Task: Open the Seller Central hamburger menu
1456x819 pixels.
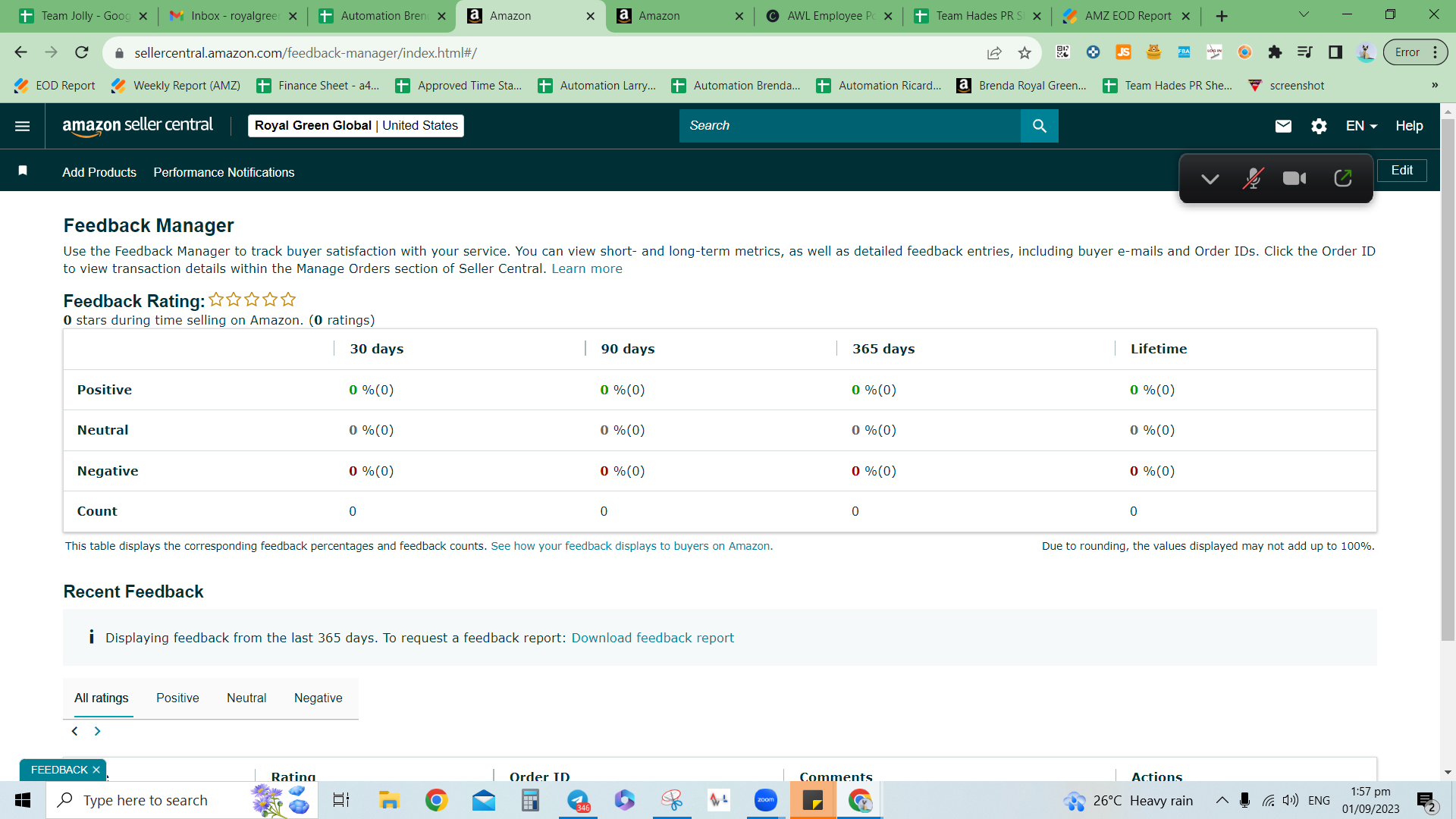Action: coord(23,126)
